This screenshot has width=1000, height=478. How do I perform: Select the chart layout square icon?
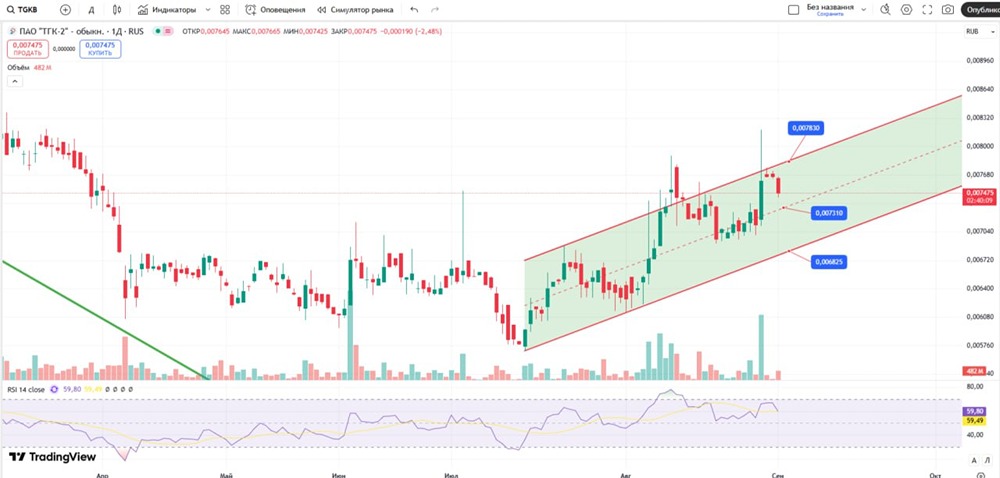(x=793, y=10)
